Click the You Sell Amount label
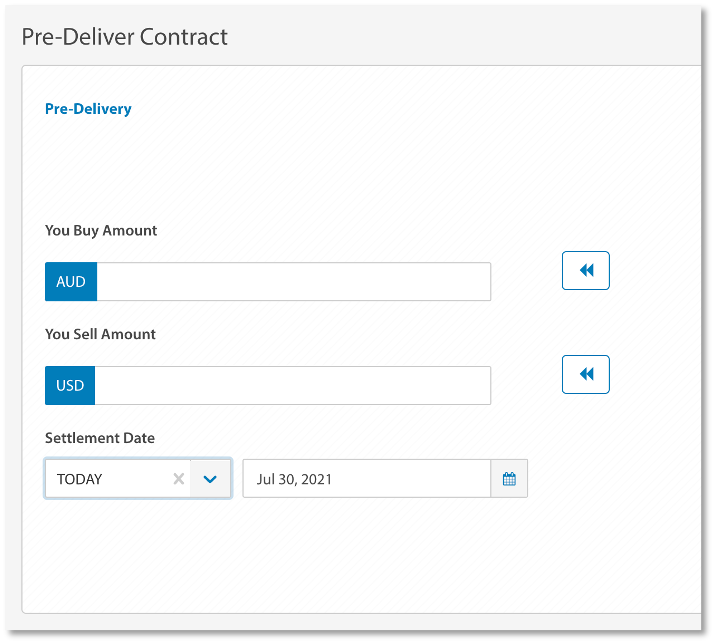 pos(100,334)
